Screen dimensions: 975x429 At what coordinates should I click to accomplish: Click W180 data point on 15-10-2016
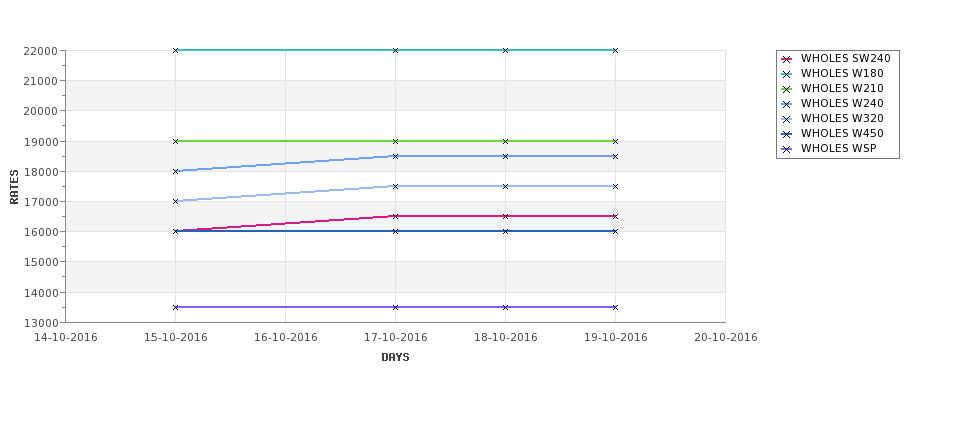[x=175, y=50]
